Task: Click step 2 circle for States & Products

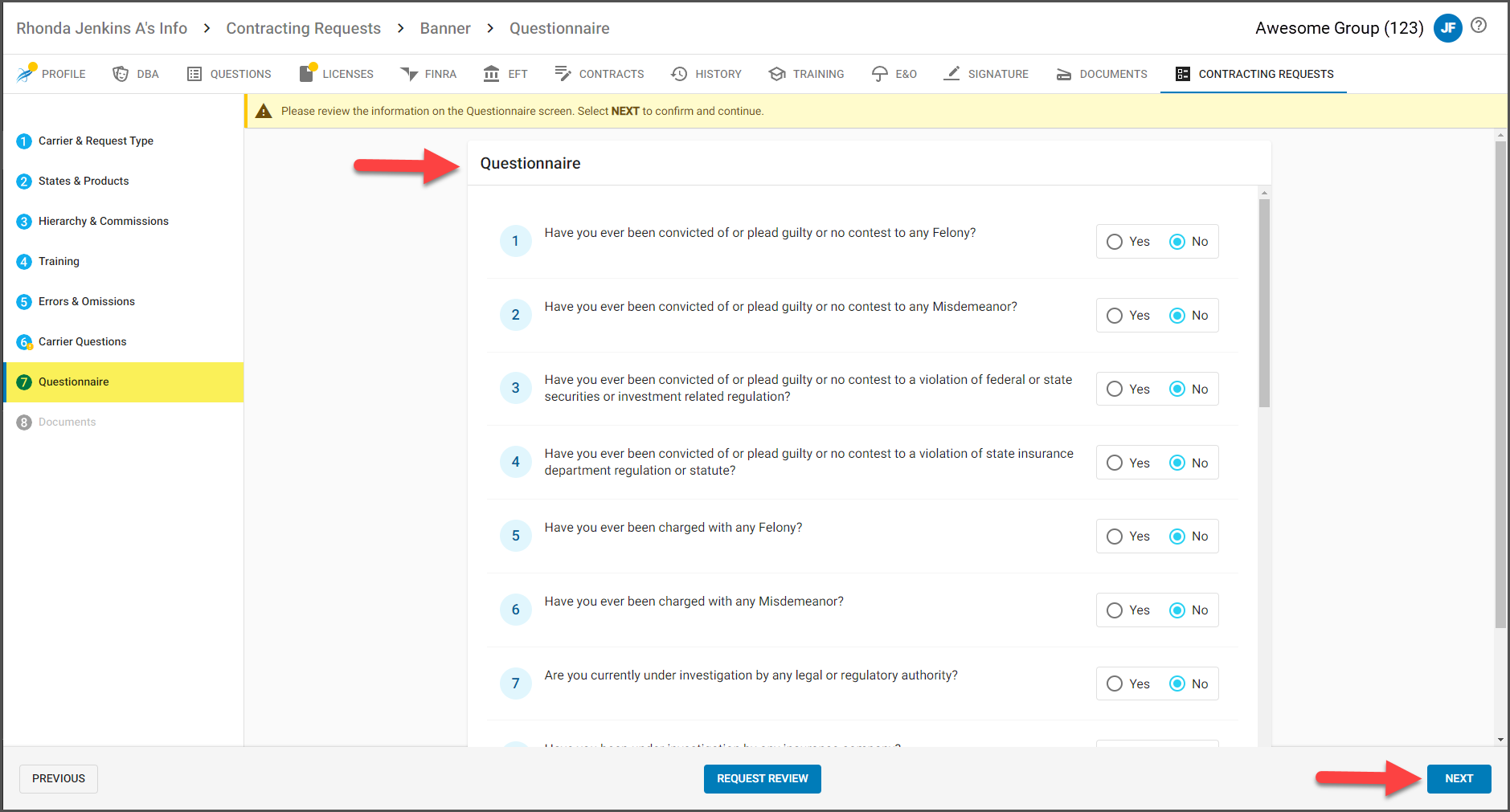Action: click(24, 182)
